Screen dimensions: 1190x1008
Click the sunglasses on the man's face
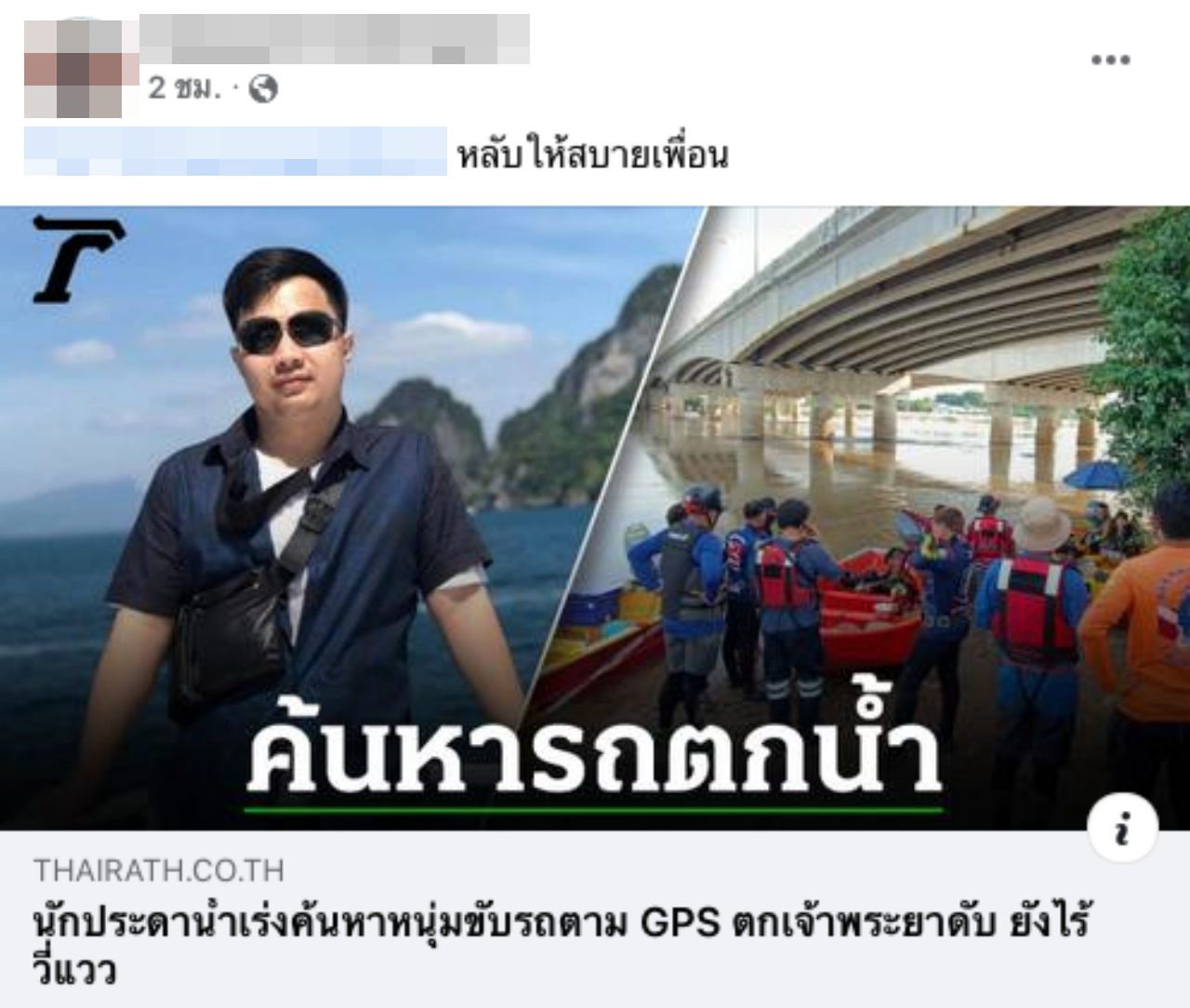point(287,331)
